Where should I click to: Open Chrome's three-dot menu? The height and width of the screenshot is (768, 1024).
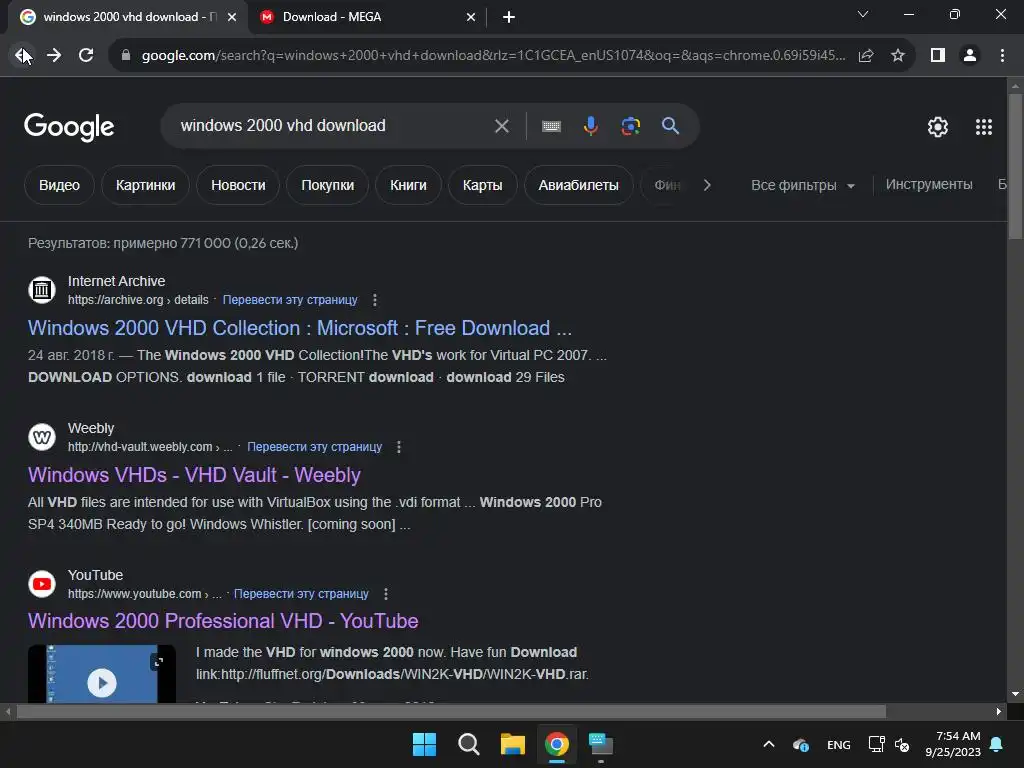click(x=1002, y=56)
